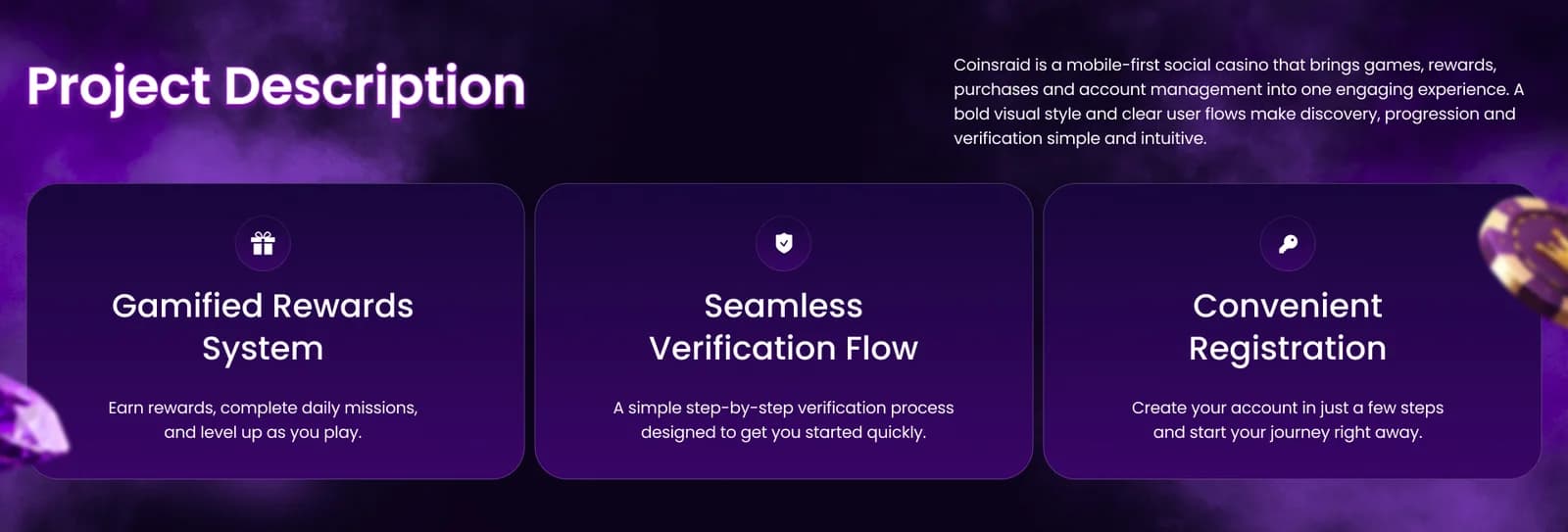Open the Gamified Rewards System card
The height and width of the screenshot is (532, 1568).
pos(275,331)
